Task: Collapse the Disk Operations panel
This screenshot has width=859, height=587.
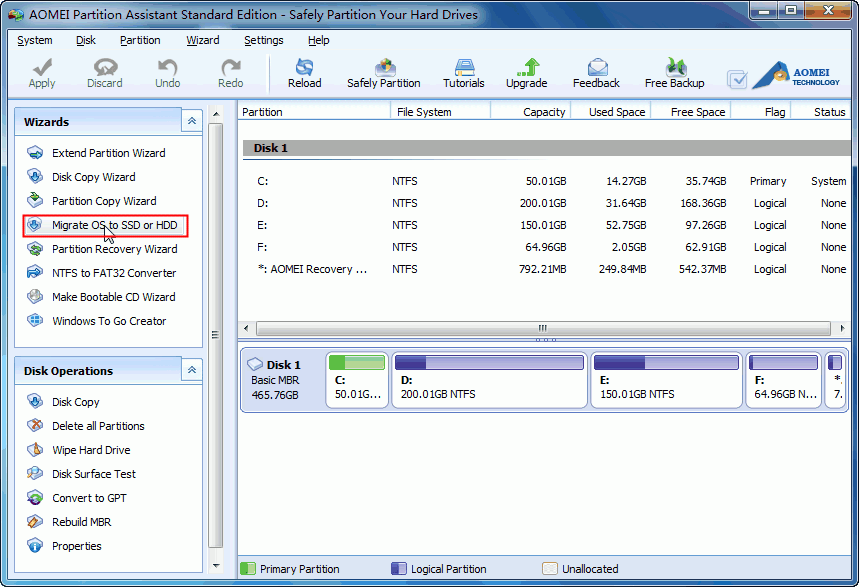Action: point(192,370)
